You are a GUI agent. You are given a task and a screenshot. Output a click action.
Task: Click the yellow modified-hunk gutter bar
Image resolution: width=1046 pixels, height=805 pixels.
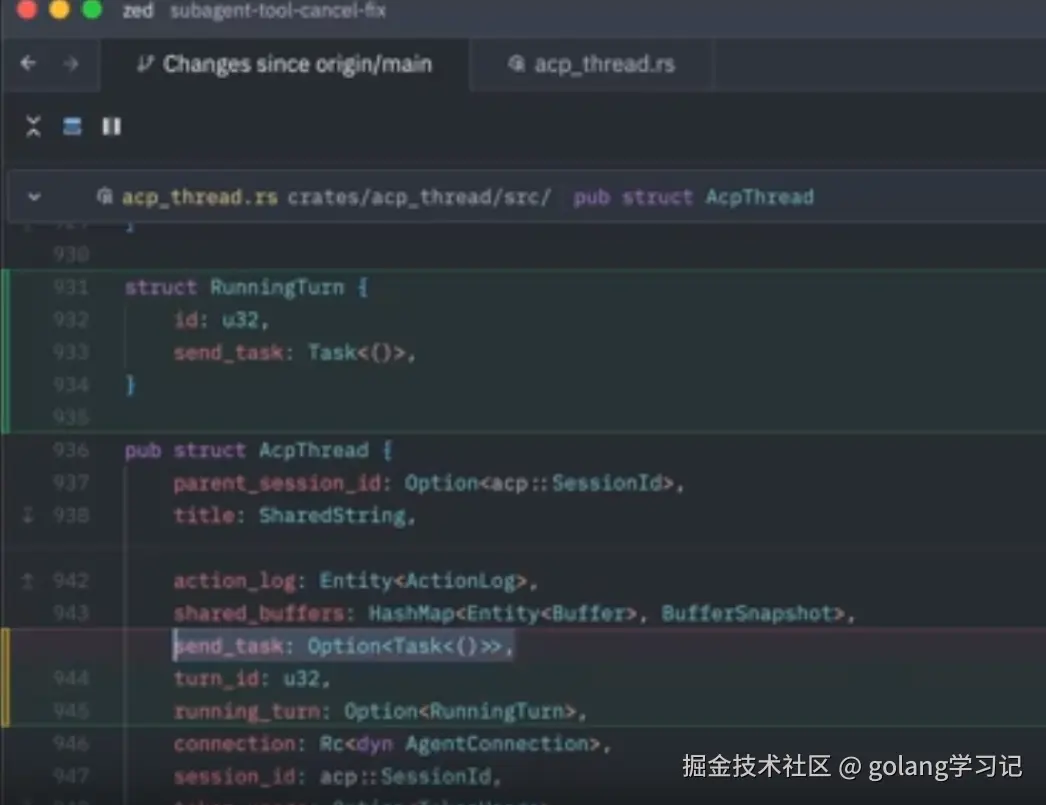(5, 678)
